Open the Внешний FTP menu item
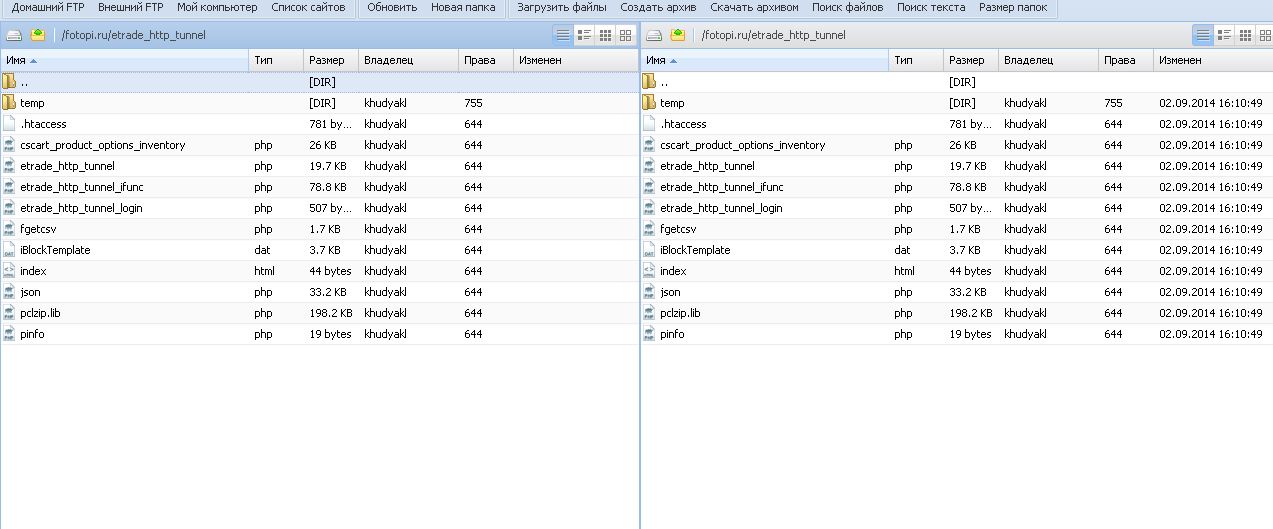The width and height of the screenshot is (1273, 529). (130, 8)
